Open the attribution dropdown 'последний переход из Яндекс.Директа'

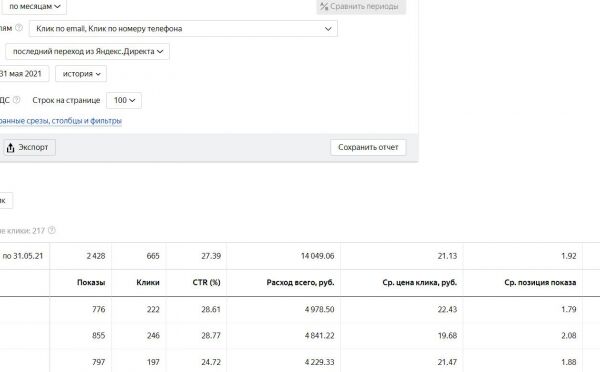click(x=87, y=51)
